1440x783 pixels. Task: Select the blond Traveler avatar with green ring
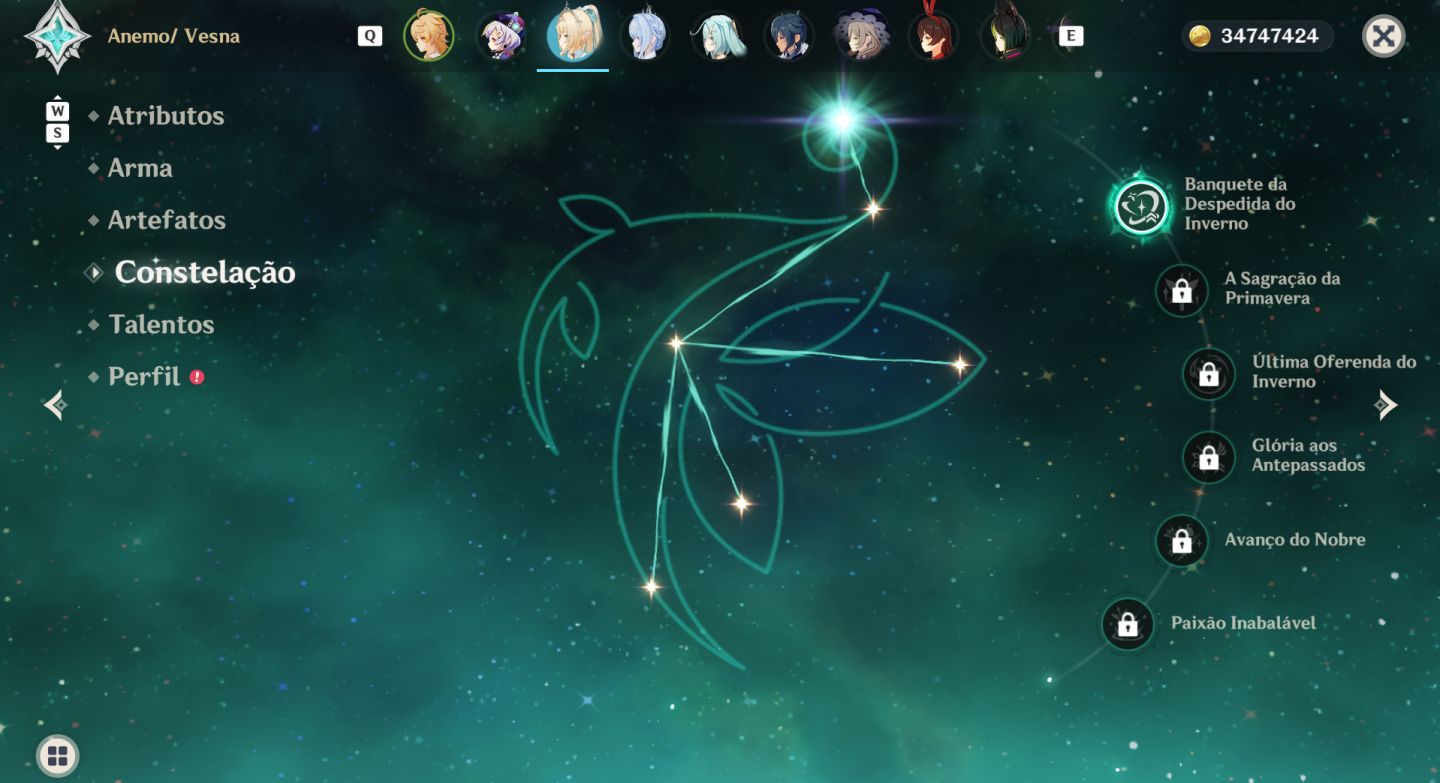429,36
